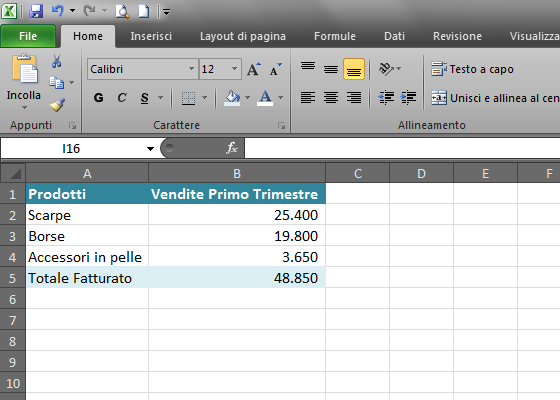Click the Decrease indent icon
Image resolution: width=560 pixels, height=400 pixels.
(386, 97)
